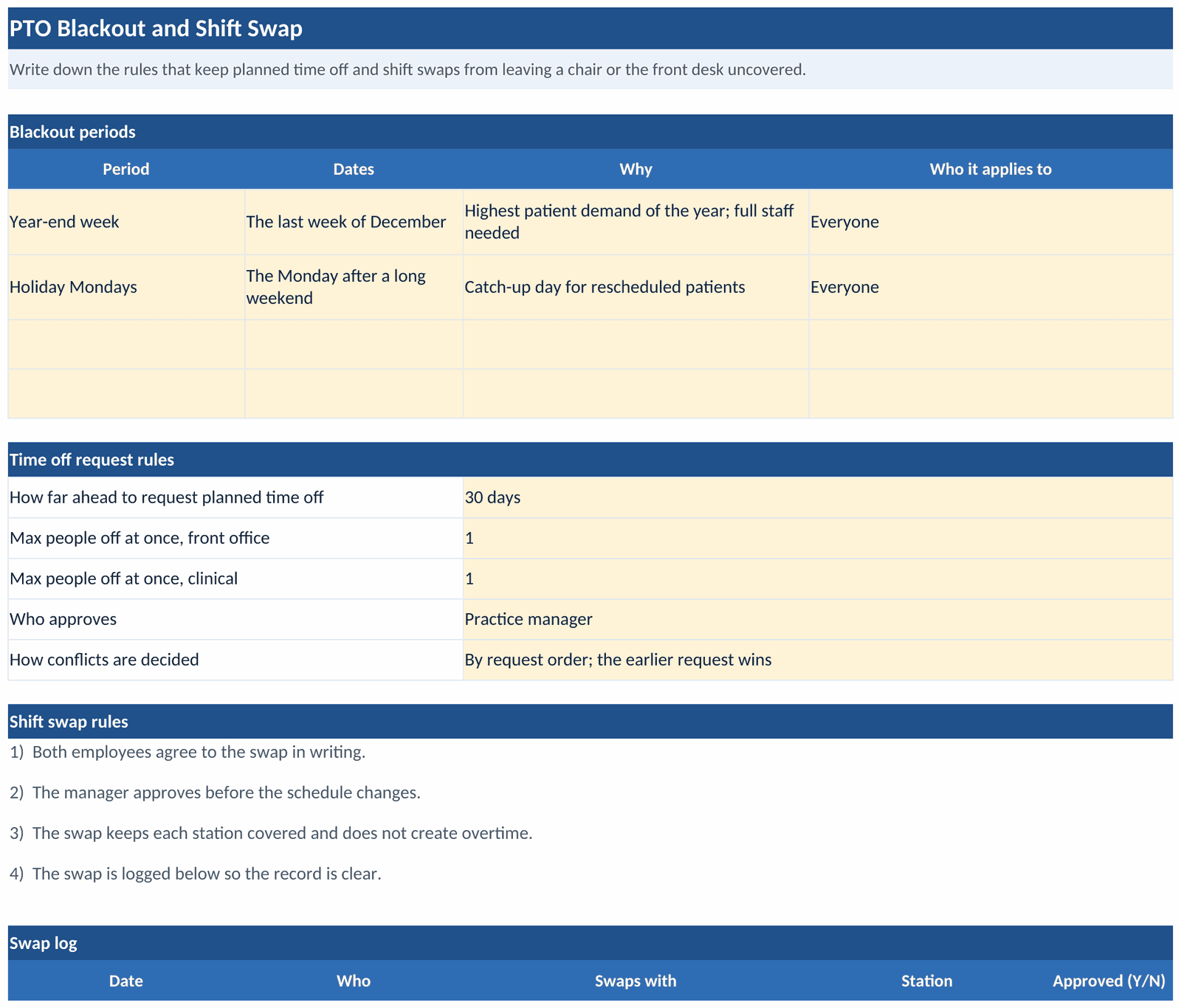Screen dimensions: 1181x1008
Task: Click the 'Highest patient demand of the year' cell
Action: (x=636, y=222)
